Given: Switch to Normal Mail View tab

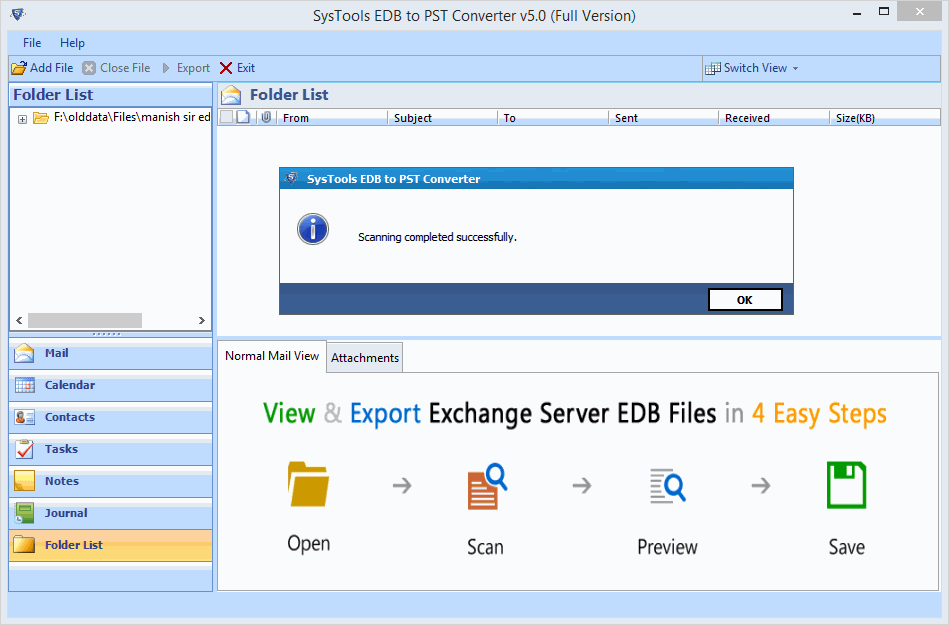Looking at the screenshot, I should (272, 356).
